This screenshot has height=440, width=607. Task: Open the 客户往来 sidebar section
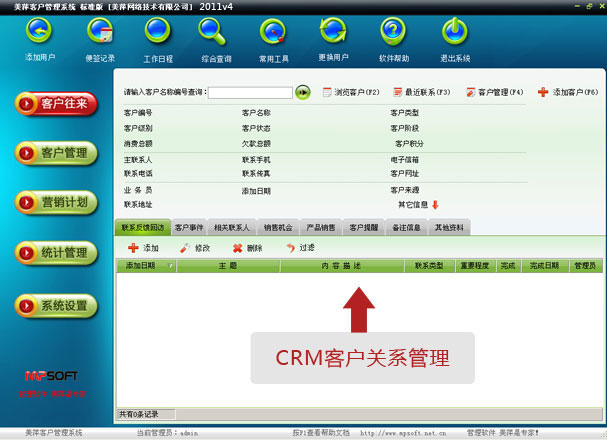click(56, 104)
